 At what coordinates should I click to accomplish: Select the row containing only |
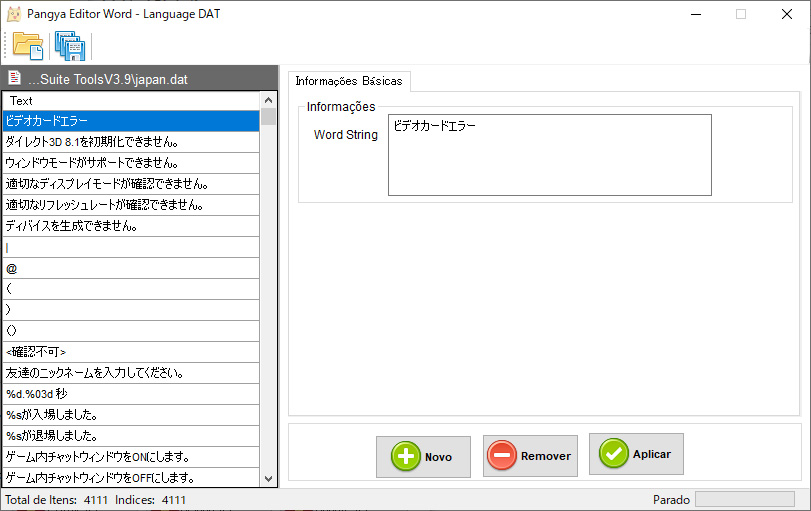(131, 247)
